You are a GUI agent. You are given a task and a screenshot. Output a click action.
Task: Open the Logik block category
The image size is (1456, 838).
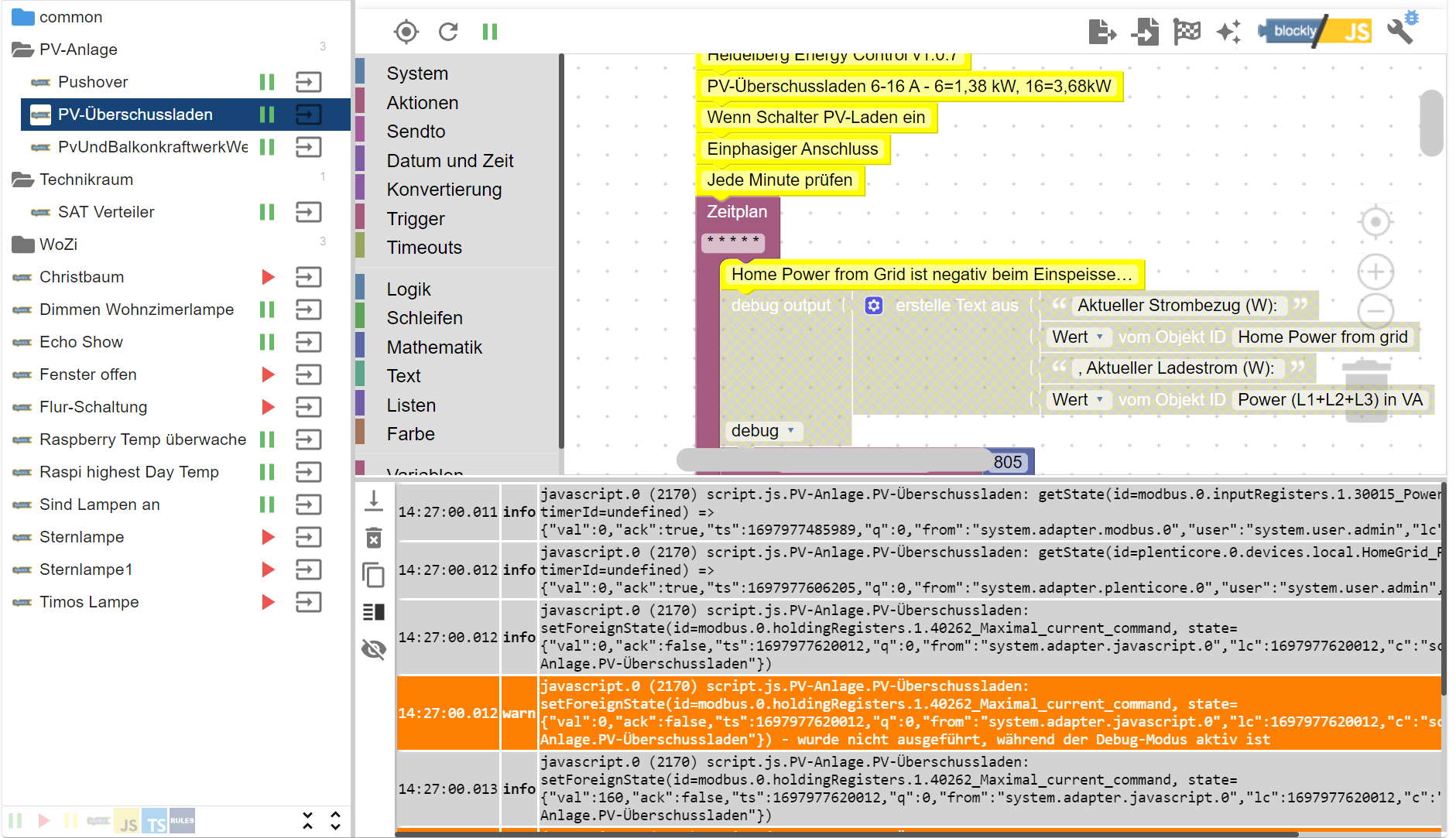409,289
